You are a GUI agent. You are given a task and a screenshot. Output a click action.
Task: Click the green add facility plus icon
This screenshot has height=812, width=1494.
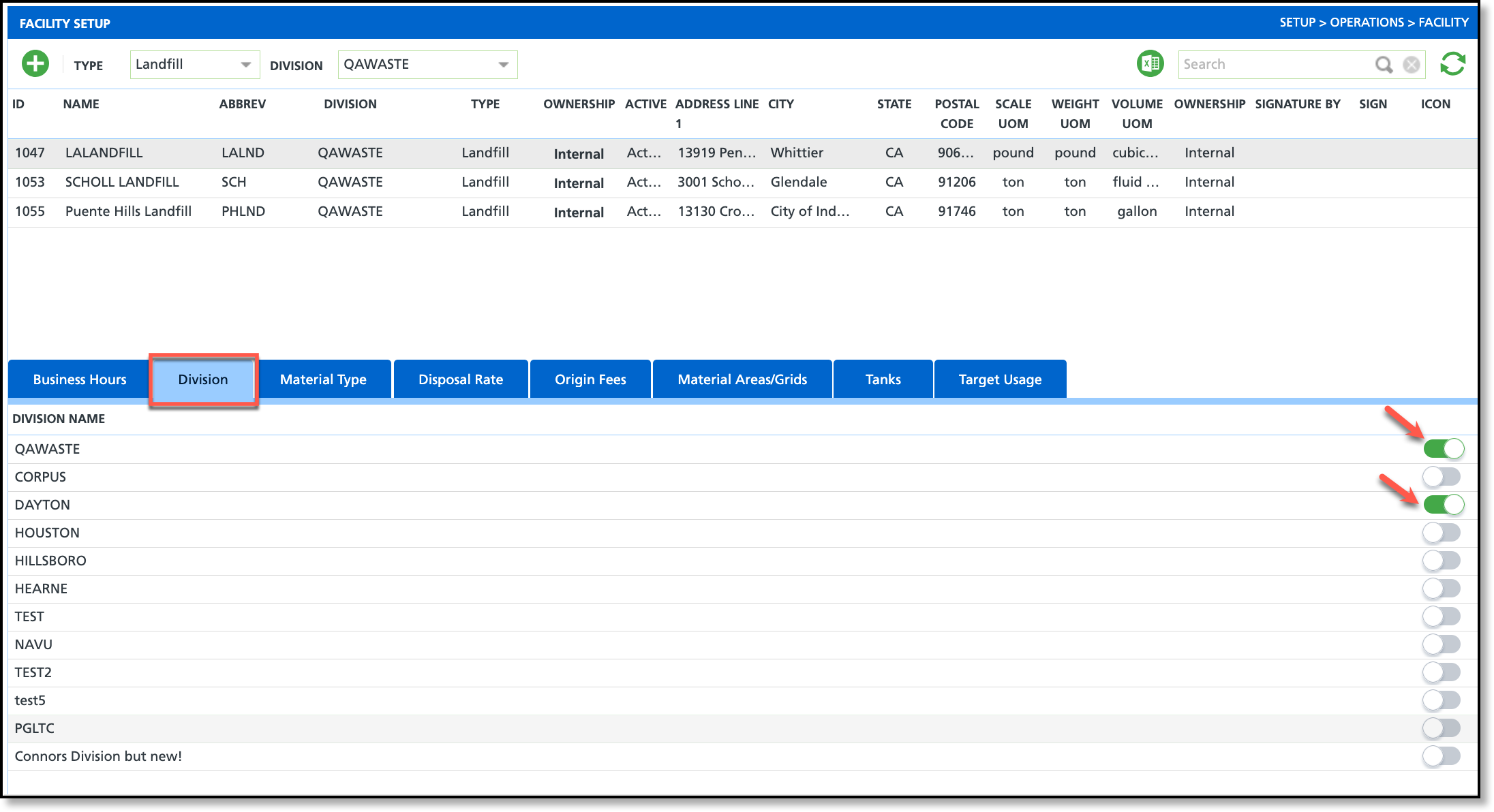(35, 64)
